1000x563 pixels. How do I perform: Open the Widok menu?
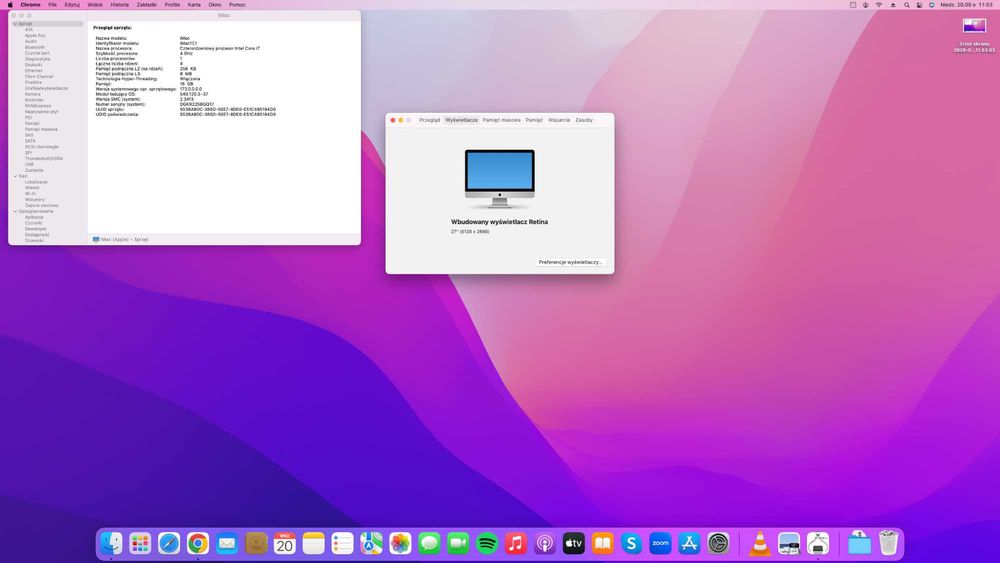pyautogui.click(x=94, y=4)
